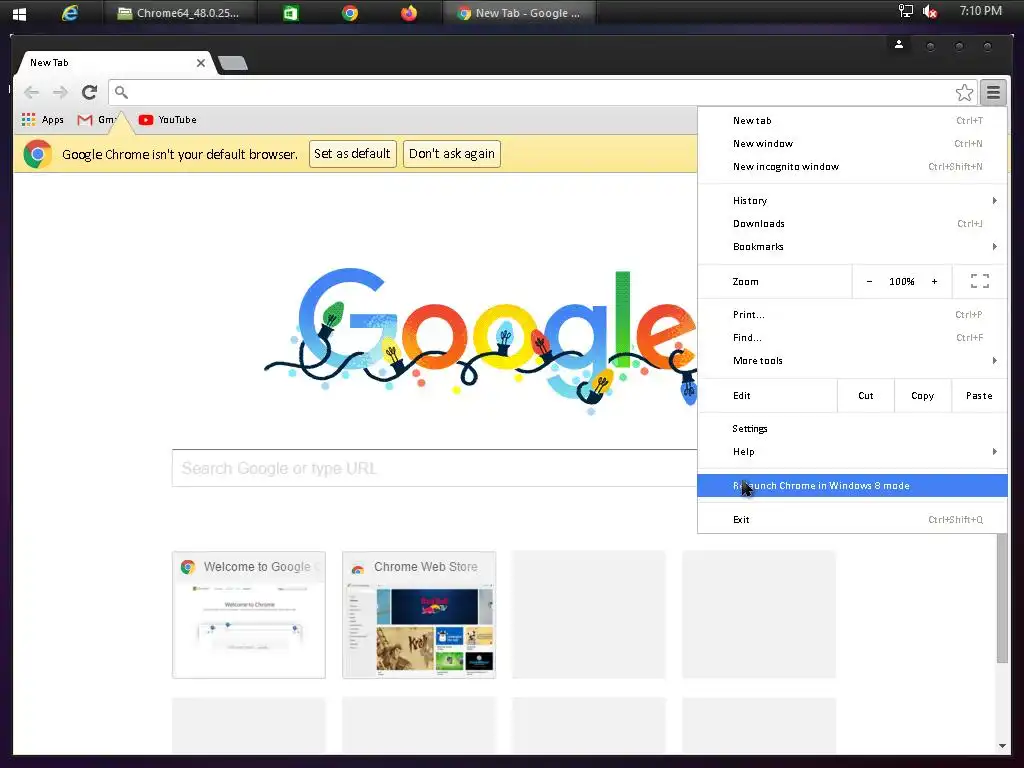Open Downloads from the menu

[x=852, y=223]
